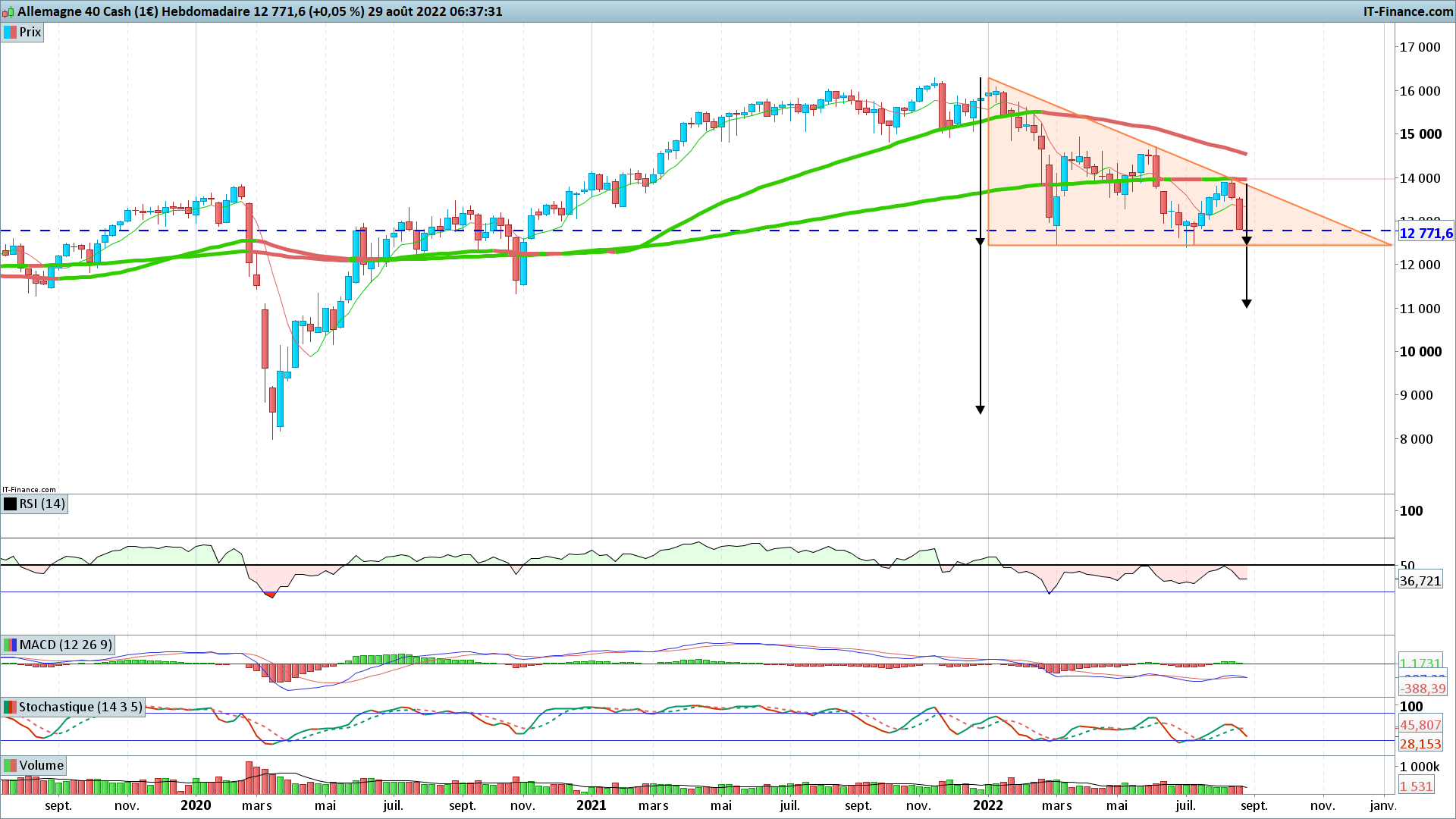Click the current price tag 12 771,6
1456x819 pixels.
1425,234
